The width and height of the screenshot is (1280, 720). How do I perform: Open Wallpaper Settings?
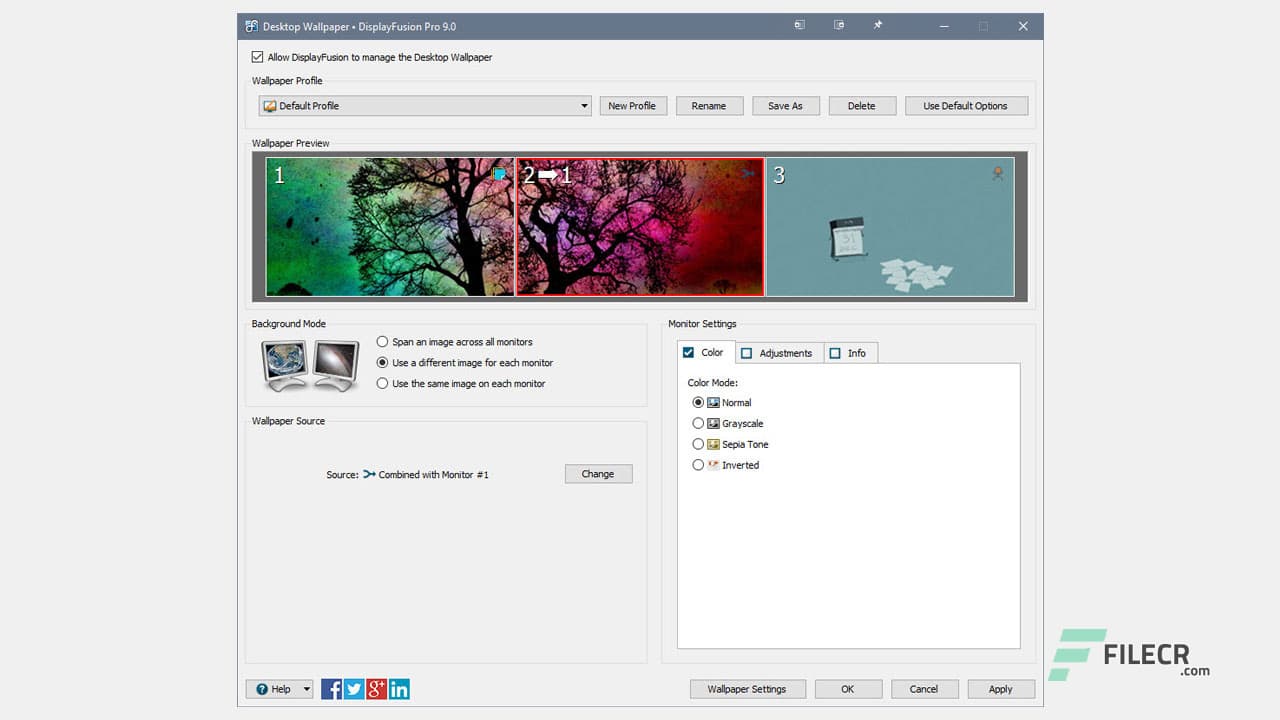tap(747, 688)
